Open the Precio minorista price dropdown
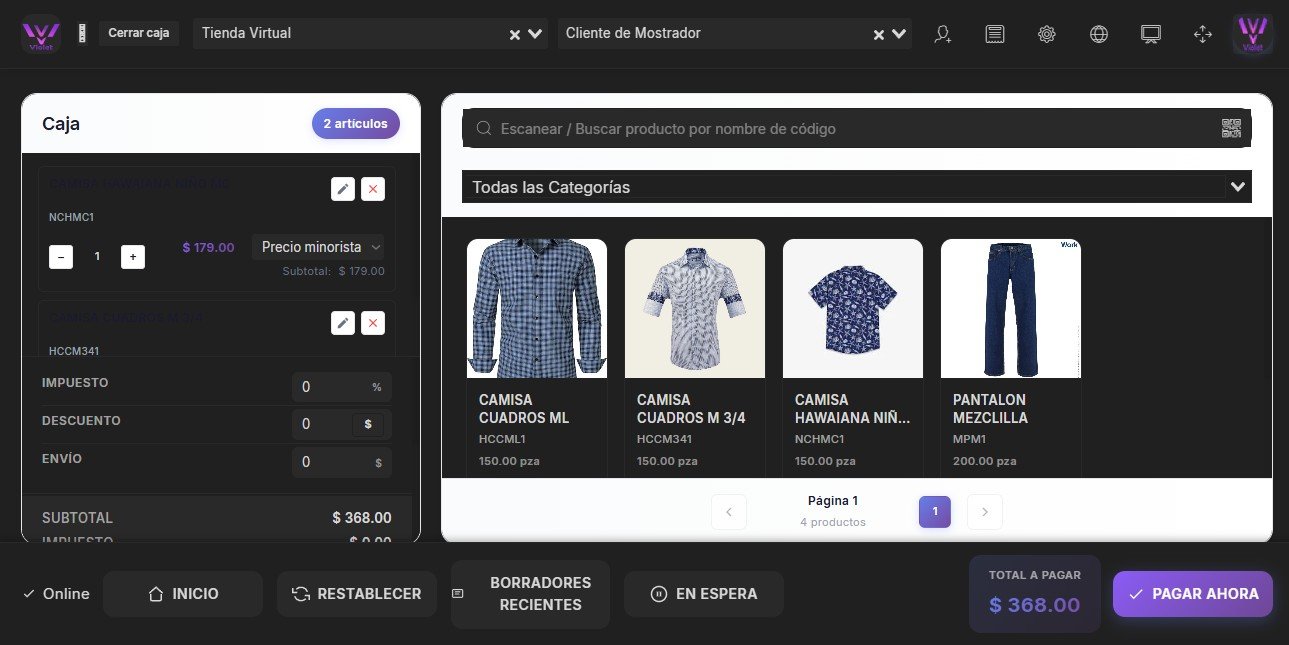The height and width of the screenshot is (645, 1289). coord(318,247)
